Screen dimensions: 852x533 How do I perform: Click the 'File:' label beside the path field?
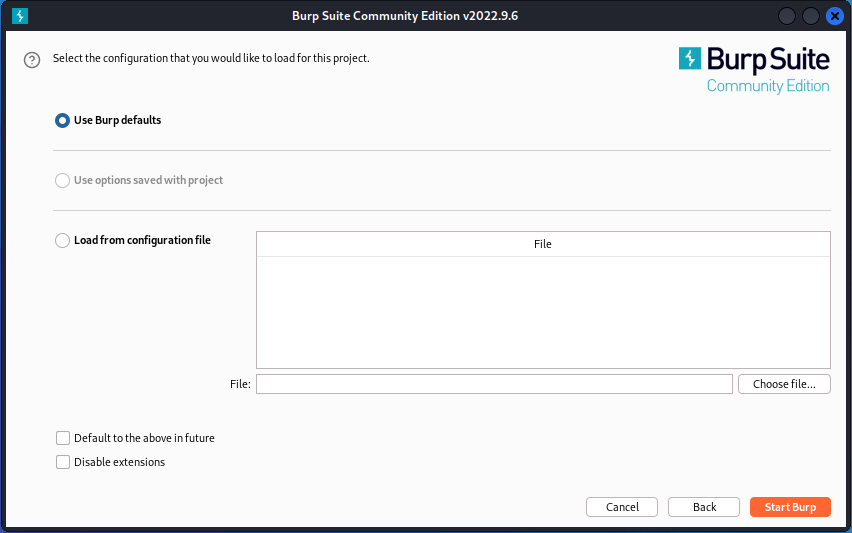coord(240,384)
